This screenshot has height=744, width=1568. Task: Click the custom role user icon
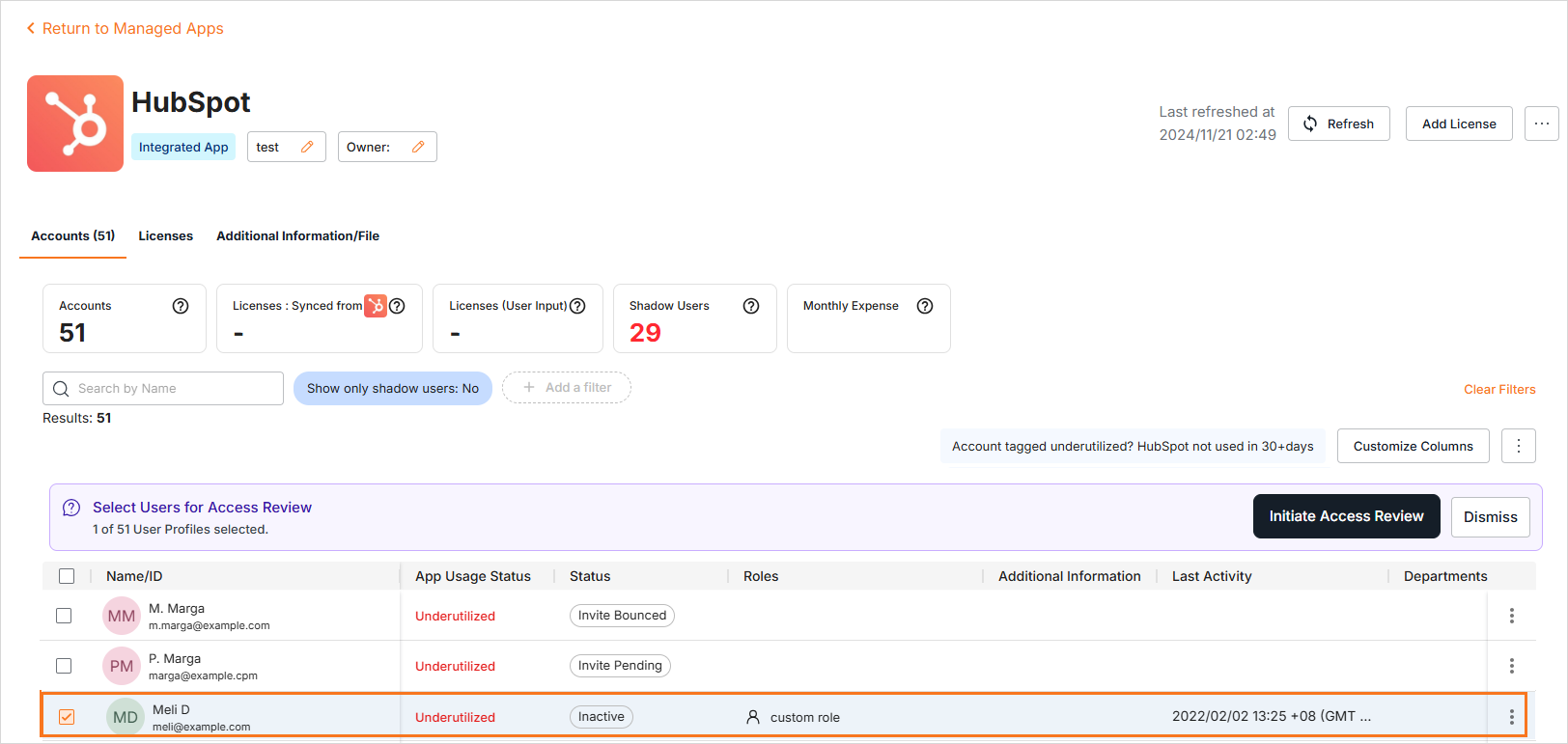[x=753, y=717]
